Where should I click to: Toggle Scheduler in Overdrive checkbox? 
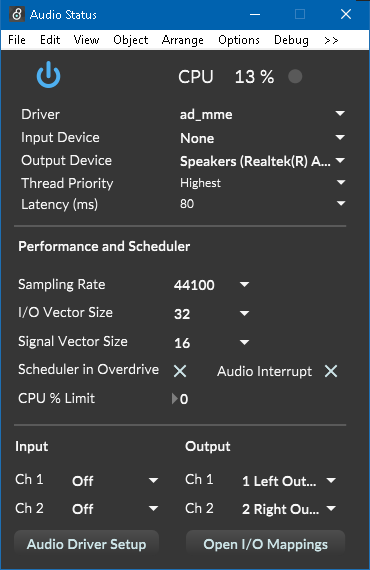coord(180,371)
